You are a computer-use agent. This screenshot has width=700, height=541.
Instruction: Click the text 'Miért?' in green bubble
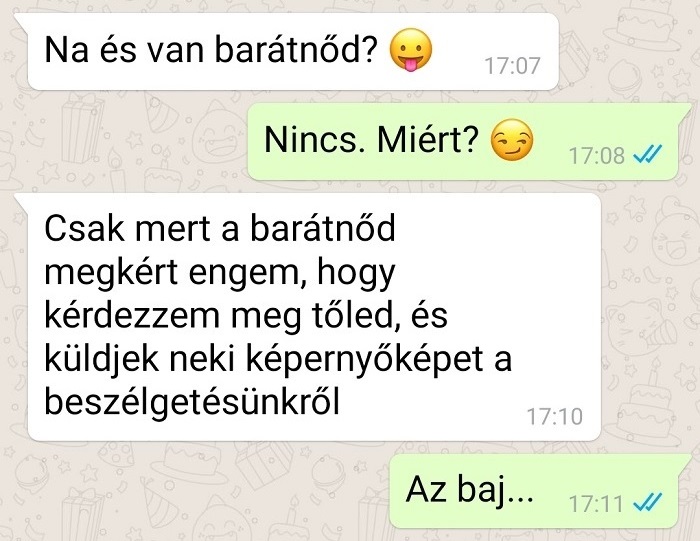(x=428, y=140)
